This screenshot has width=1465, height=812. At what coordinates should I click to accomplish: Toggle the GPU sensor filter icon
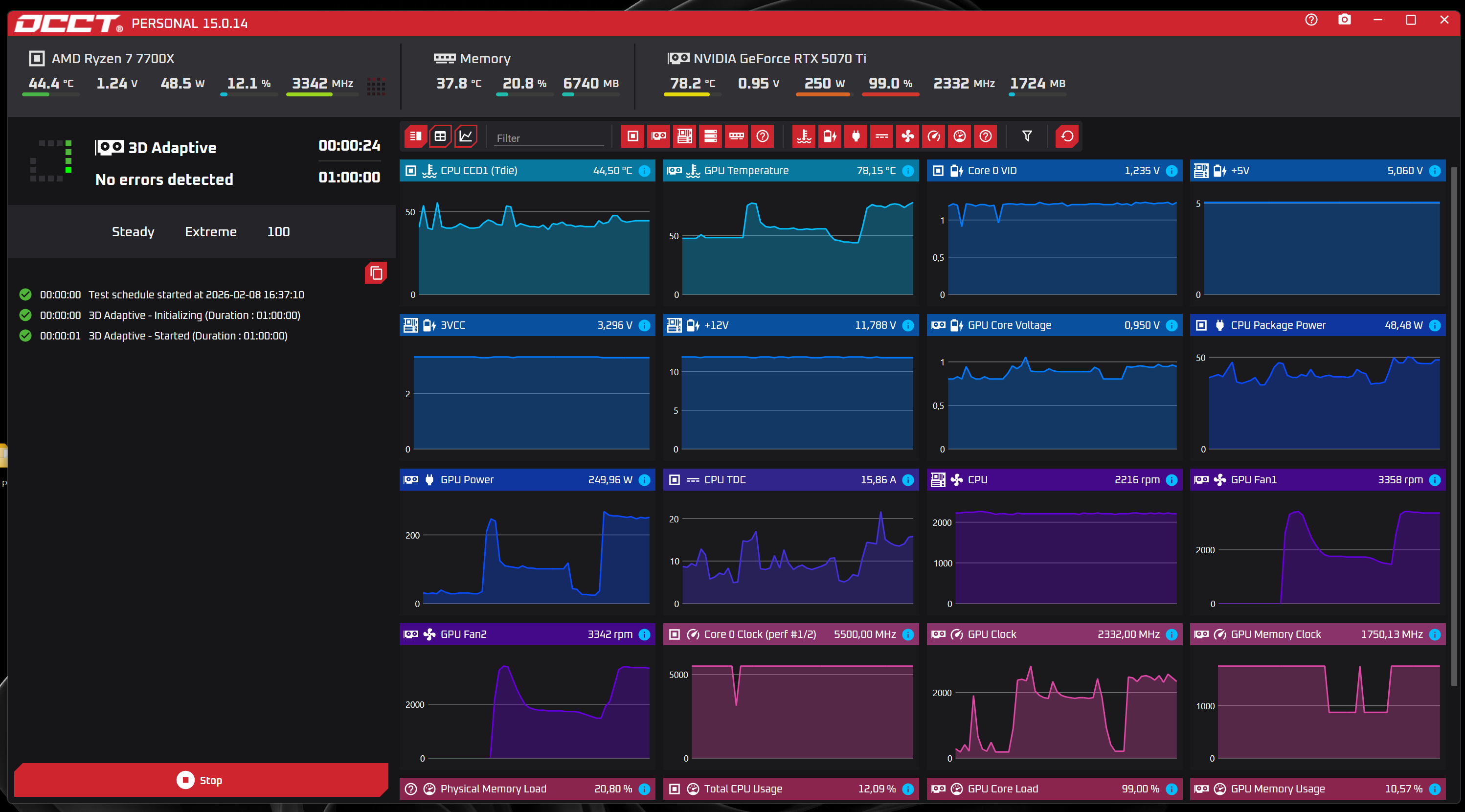click(658, 136)
